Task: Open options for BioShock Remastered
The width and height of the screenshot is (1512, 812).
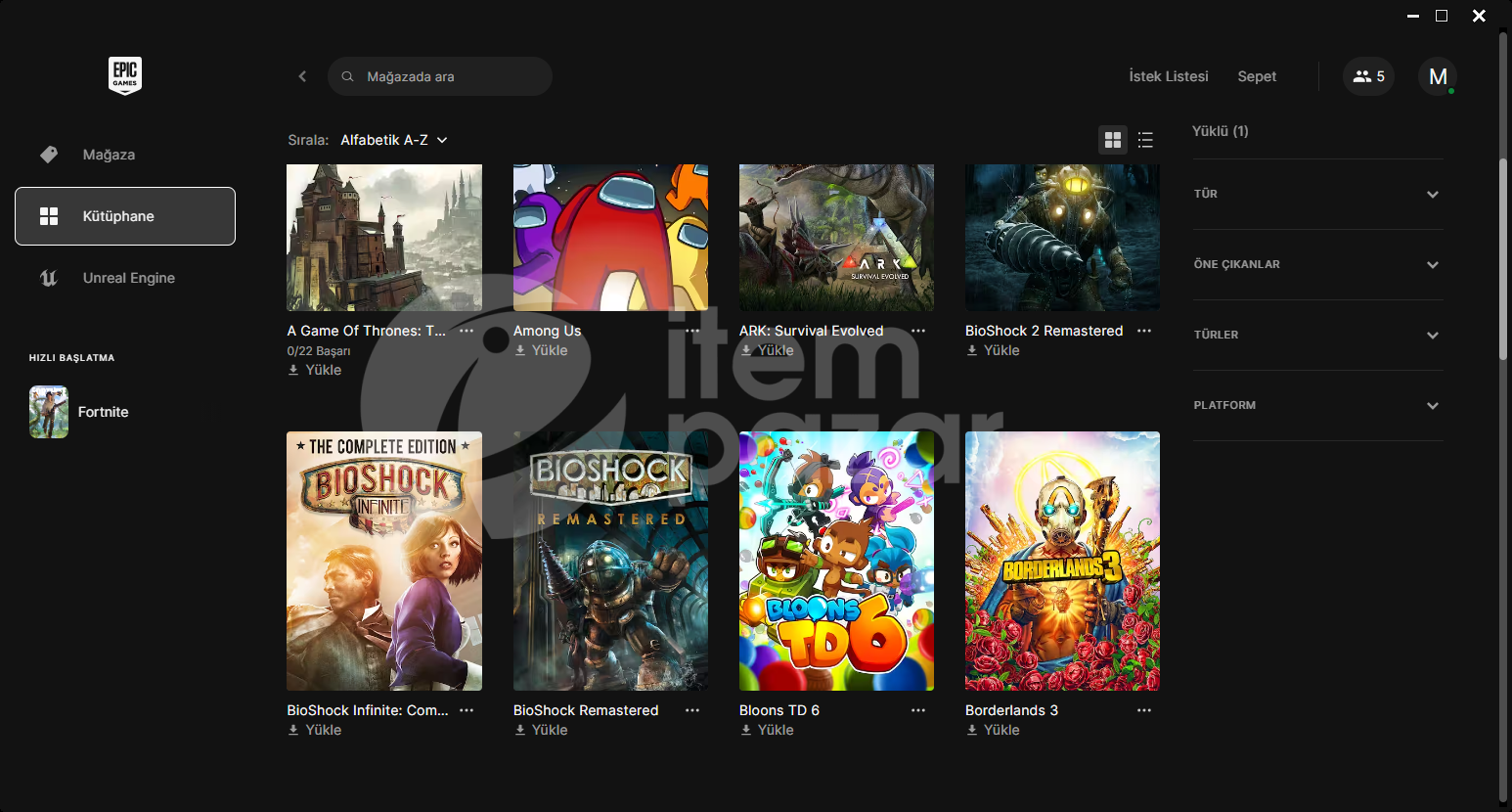Action: pos(692,710)
